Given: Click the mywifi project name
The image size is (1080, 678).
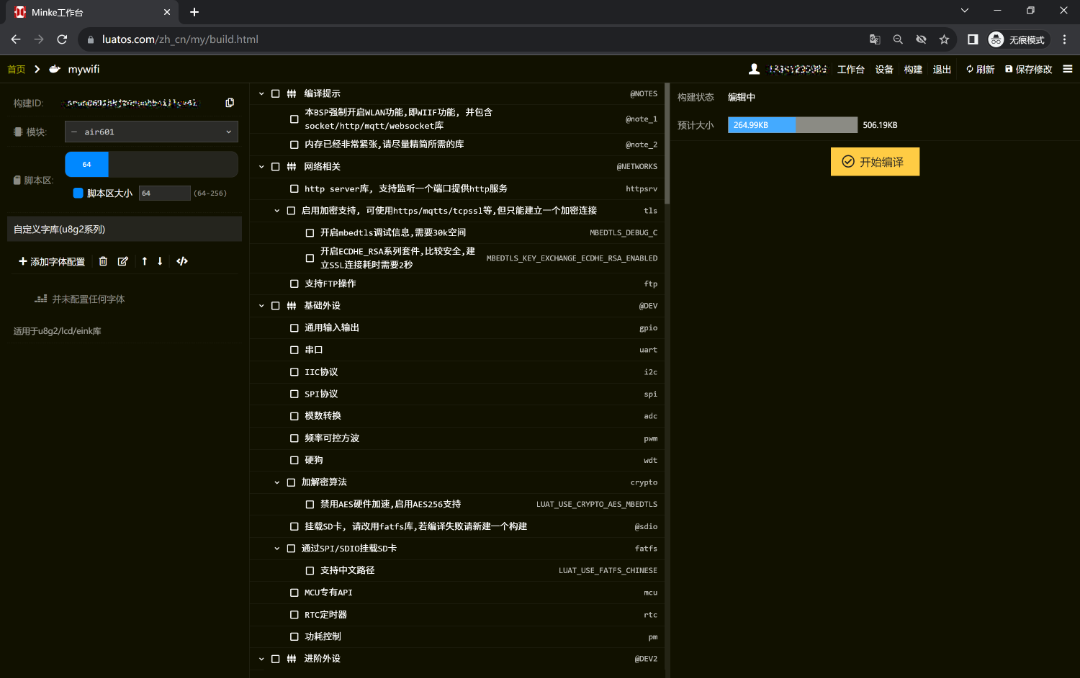Looking at the screenshot, I should coord(83,69).
